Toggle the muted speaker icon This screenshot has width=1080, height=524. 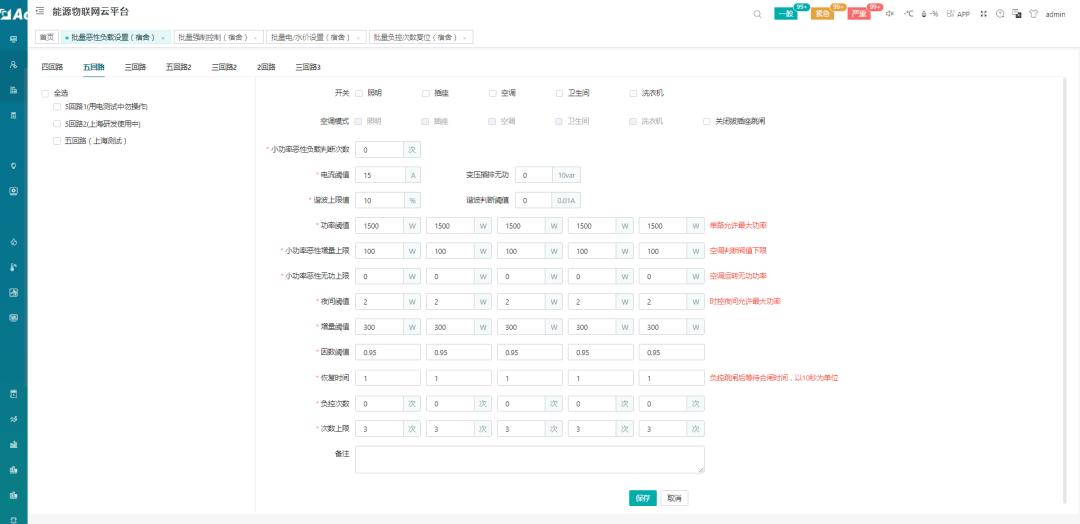pos(889,14)
